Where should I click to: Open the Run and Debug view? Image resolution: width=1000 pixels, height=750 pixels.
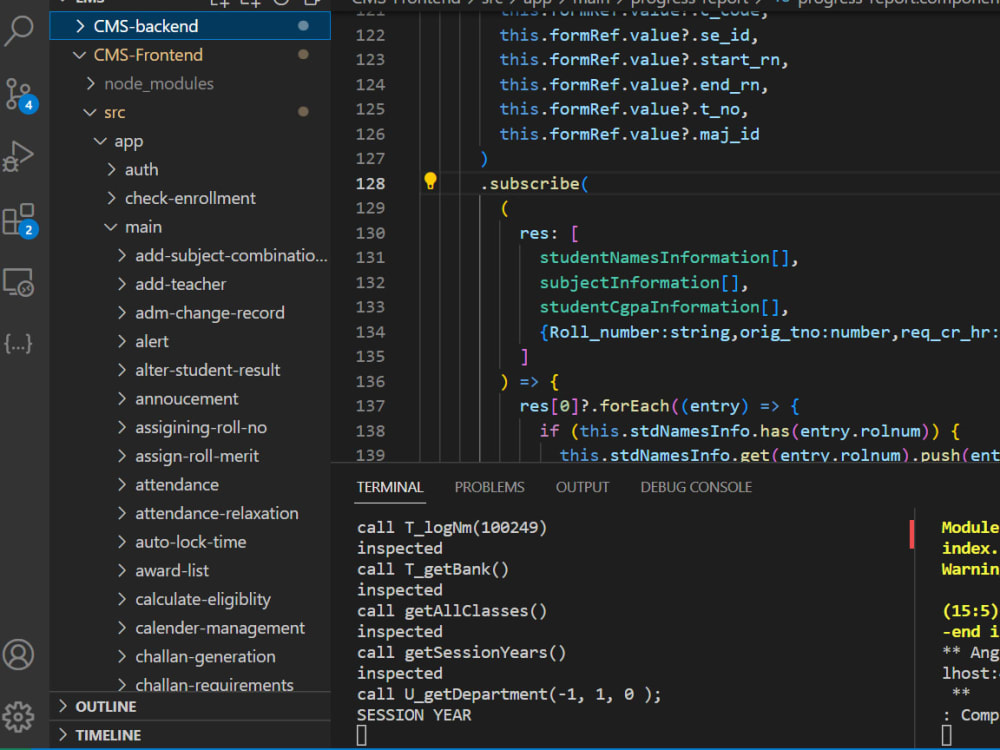point(20,153)
